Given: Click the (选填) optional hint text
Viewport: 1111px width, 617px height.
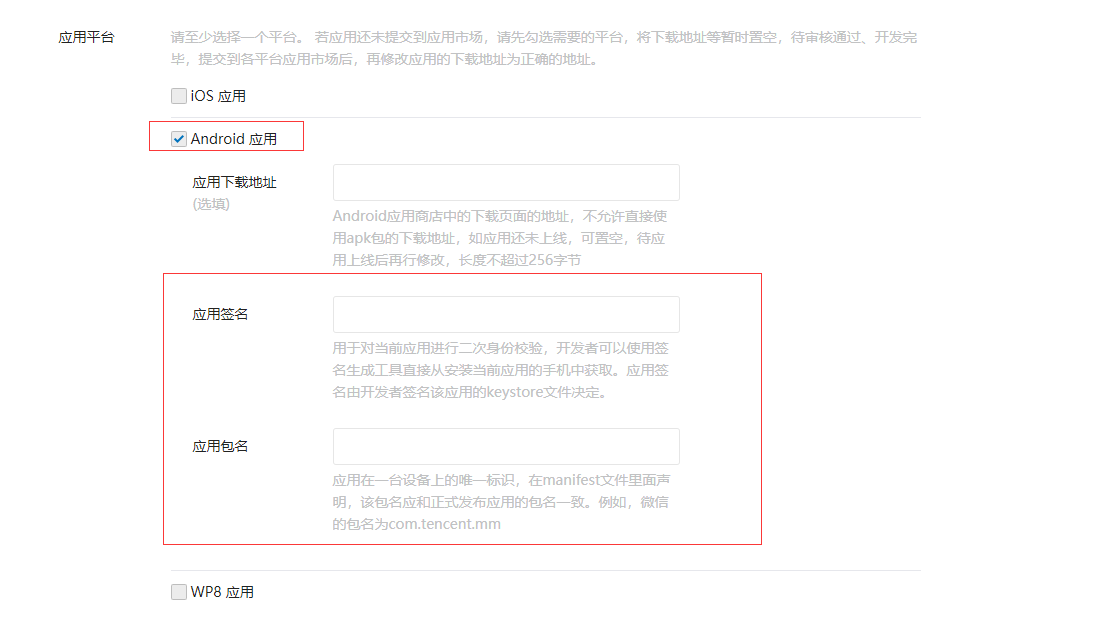Looking at the screenshot, I should coord(211,205).
